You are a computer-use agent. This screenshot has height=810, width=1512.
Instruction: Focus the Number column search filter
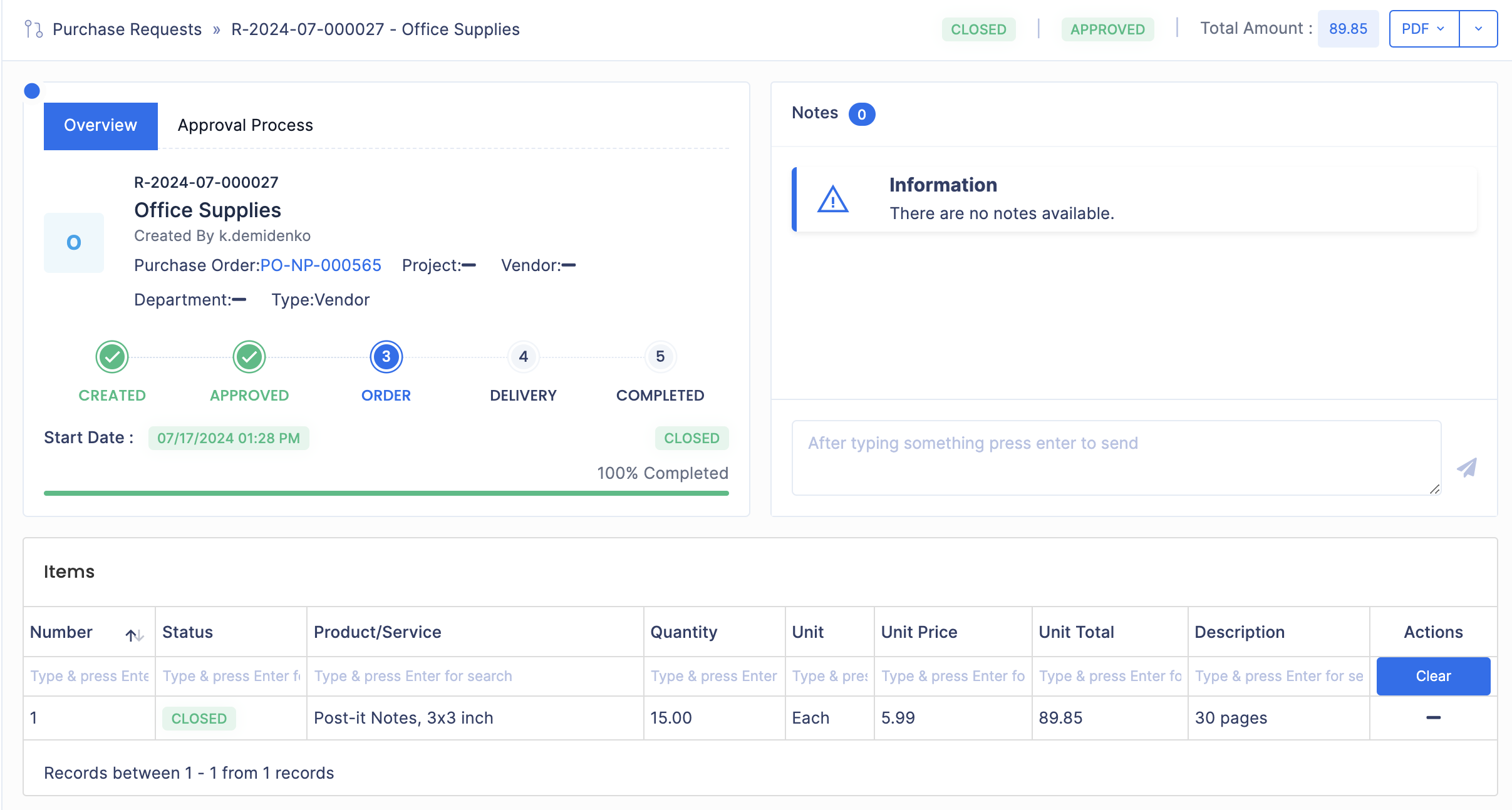[90, 676]
